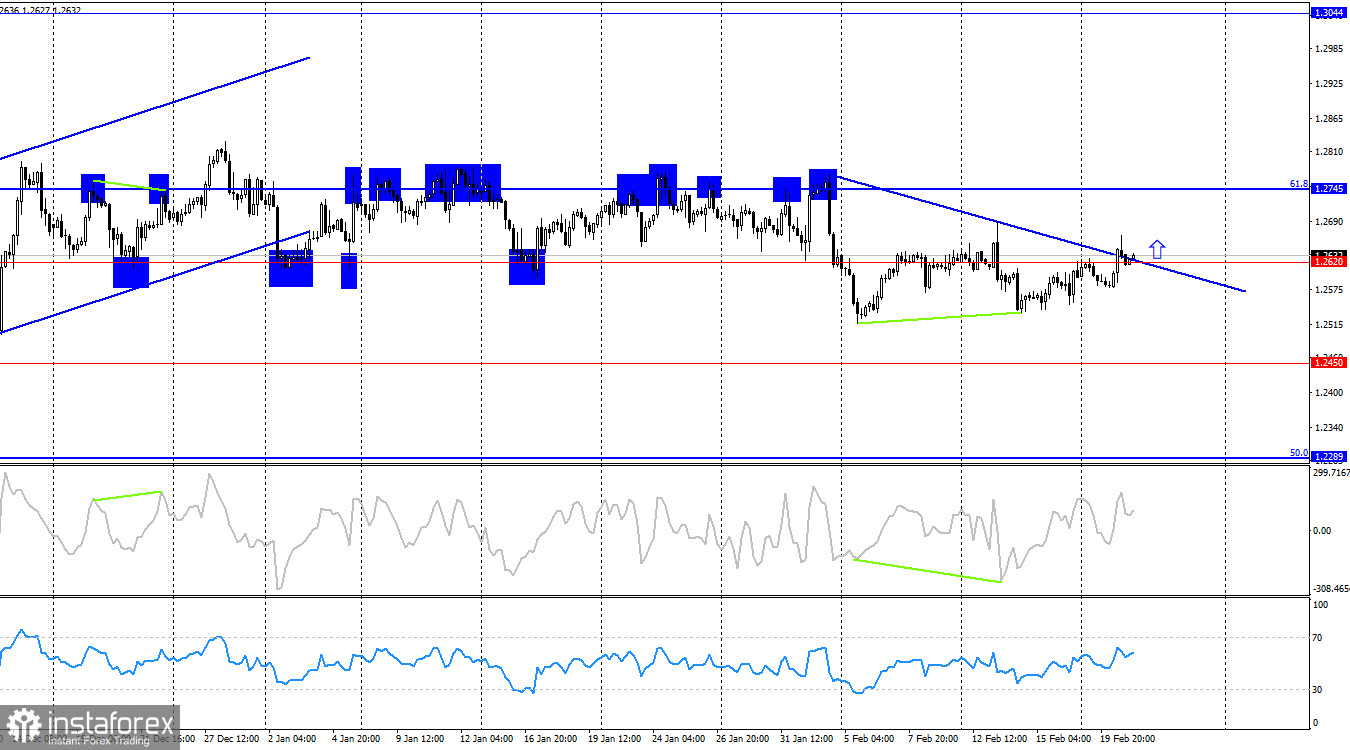This screenshot has width=1350, height=750.
Task: Select the red 1.2620 level label
Action: [1329, 262]
